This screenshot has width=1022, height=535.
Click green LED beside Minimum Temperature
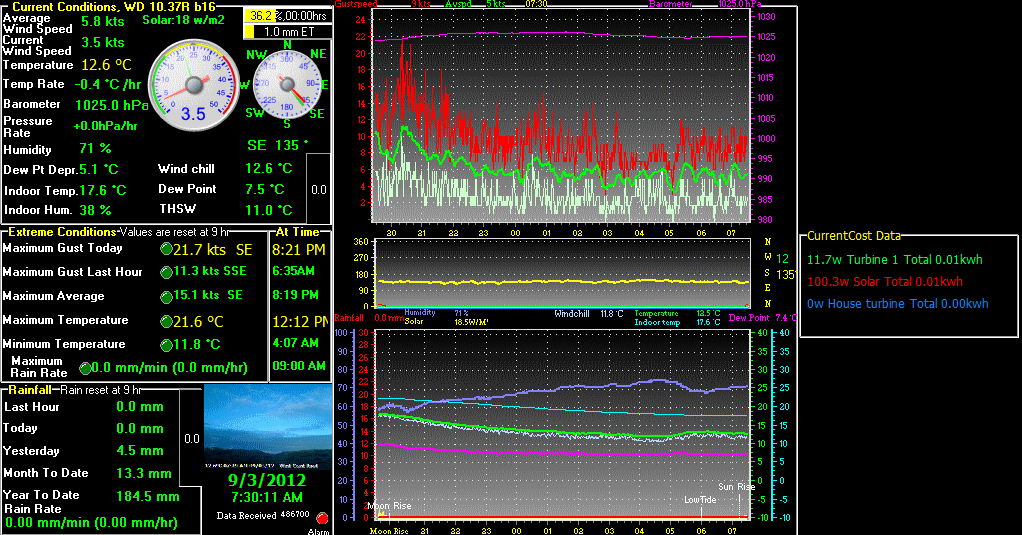(166, 345)
